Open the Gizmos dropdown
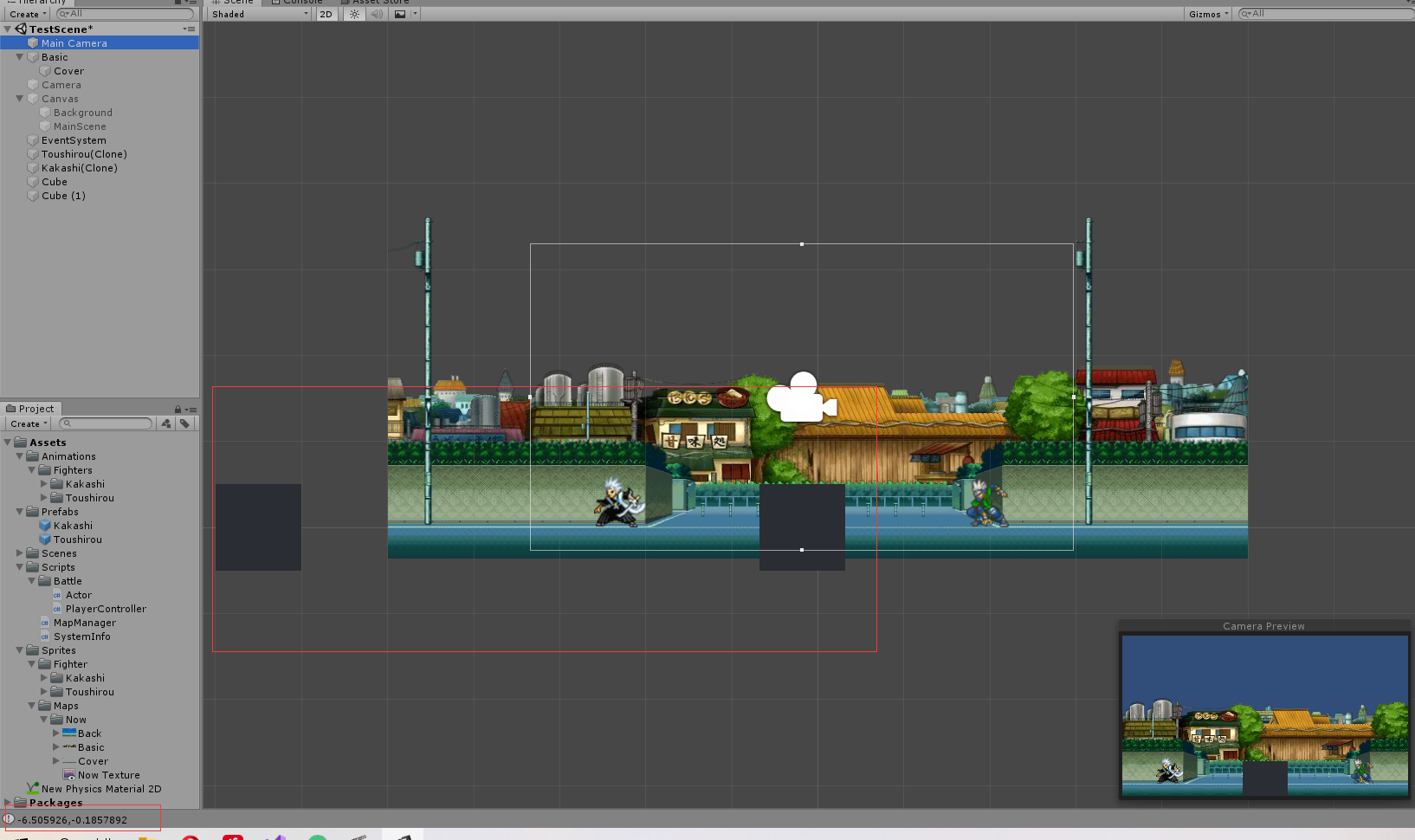Image resolution: width=1415 pixels, height=840 pixels. click(x=1208, y=14)
